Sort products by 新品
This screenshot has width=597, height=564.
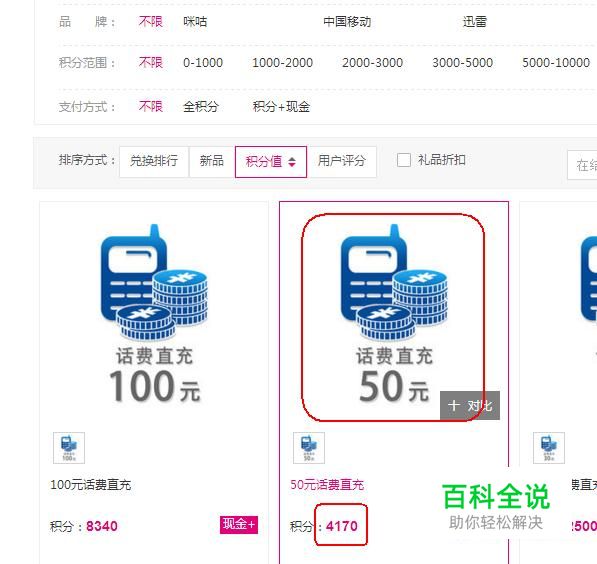212,162
